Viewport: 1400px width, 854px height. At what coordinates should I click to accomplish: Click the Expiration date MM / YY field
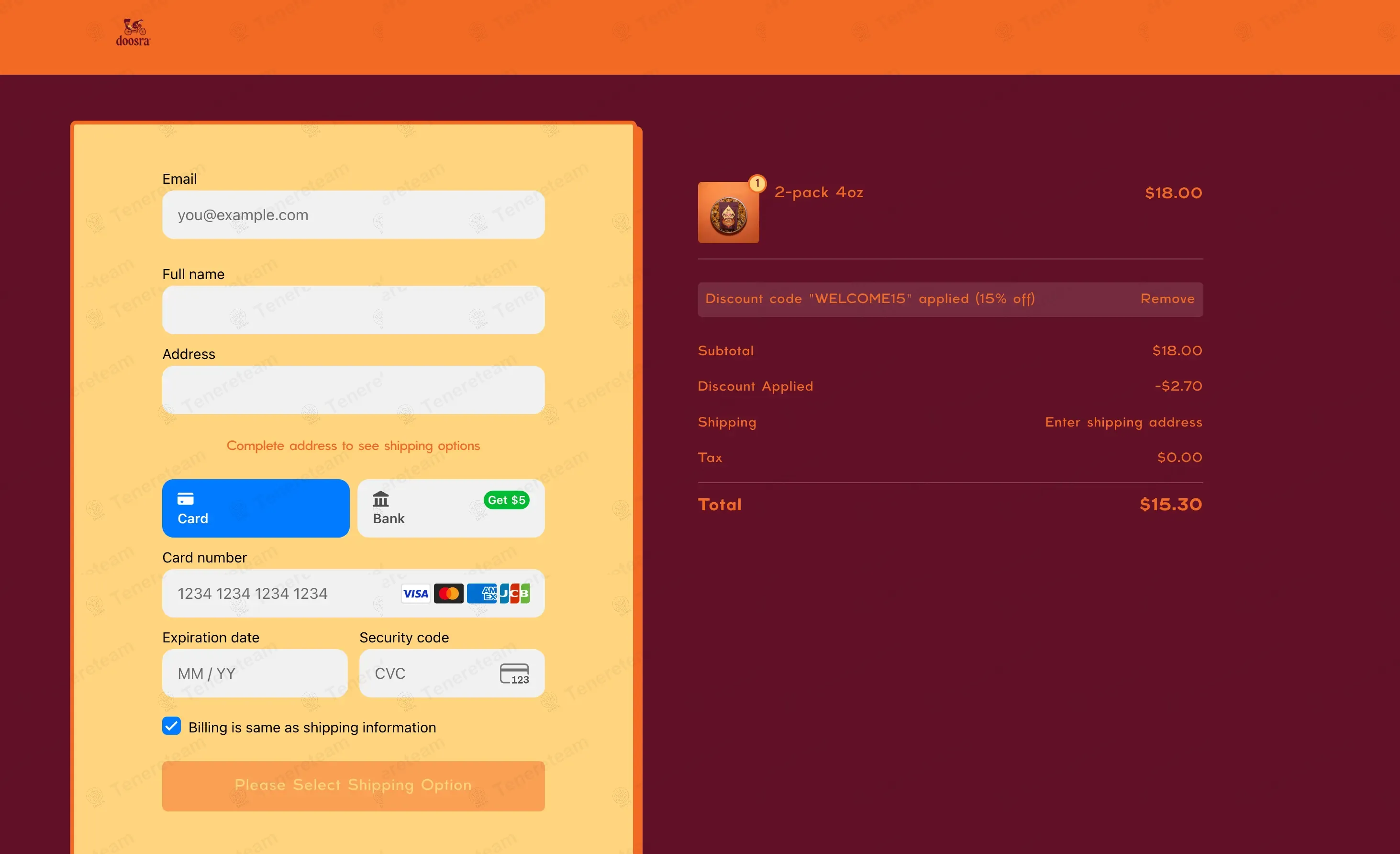[255, 674]
